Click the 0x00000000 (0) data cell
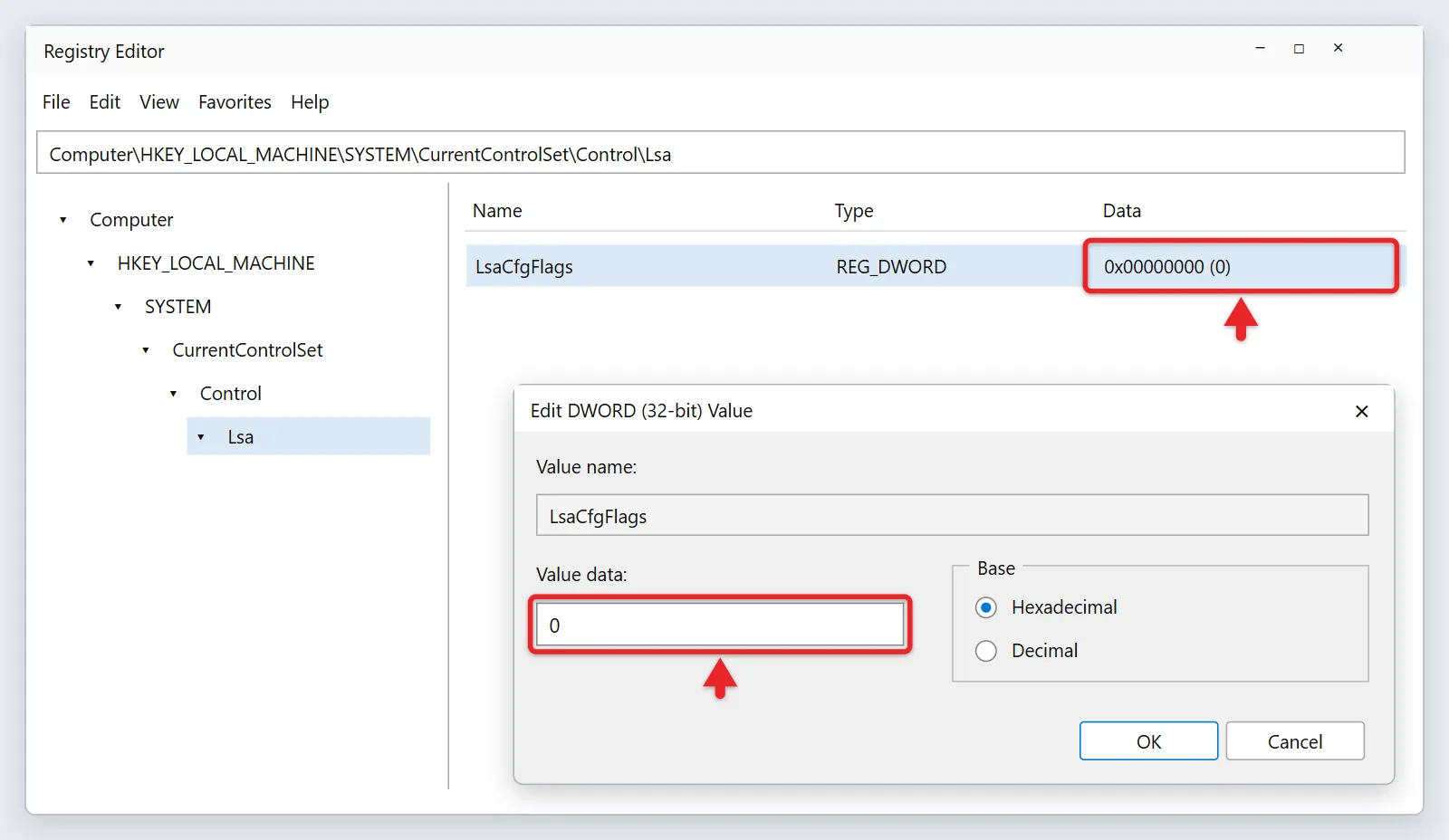The height and width of the screenshot is (840, 1449). (x=1167, y=267)
